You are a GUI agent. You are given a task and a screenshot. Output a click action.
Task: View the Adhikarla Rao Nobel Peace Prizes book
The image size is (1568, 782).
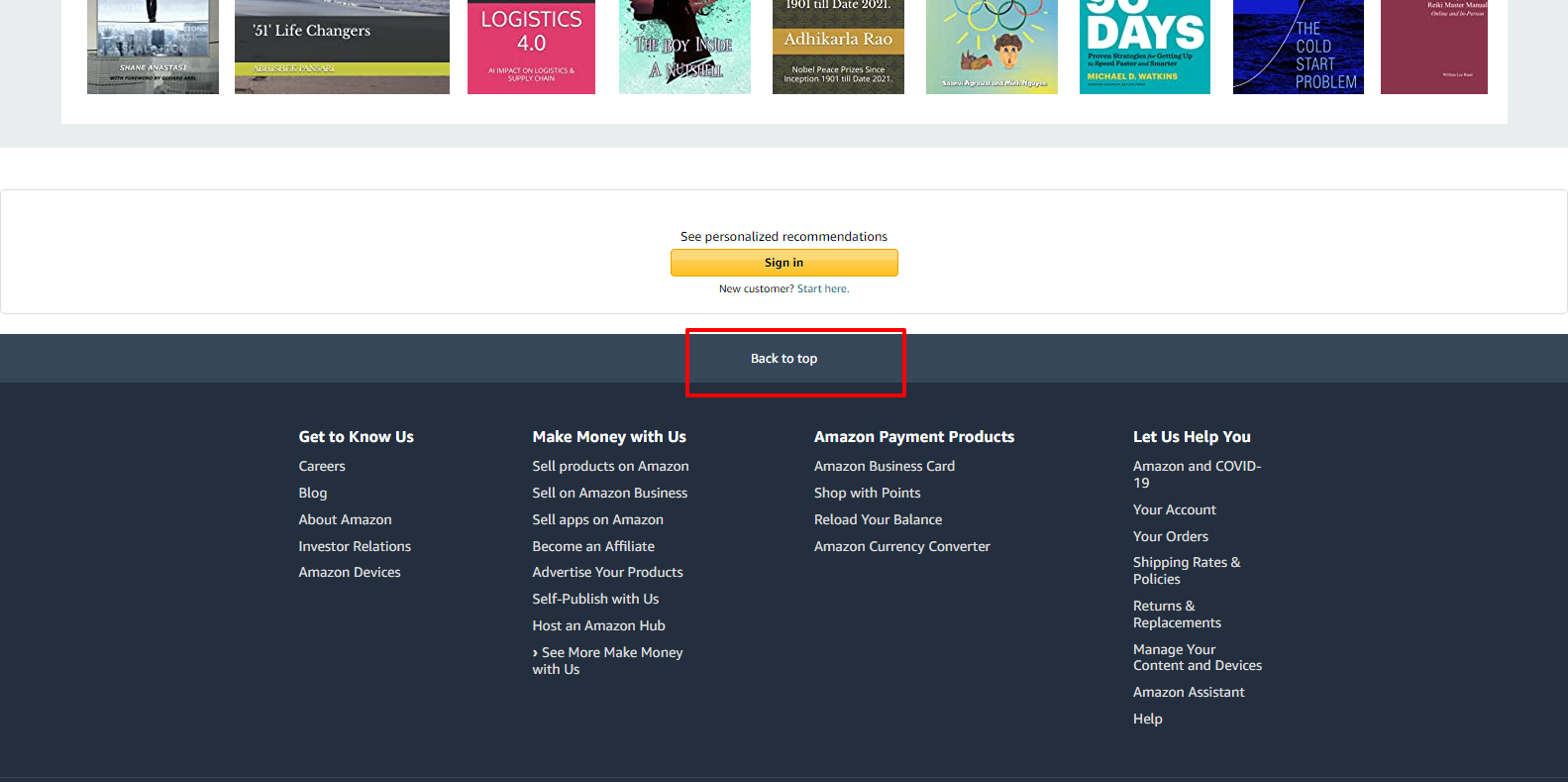pos(838,47)
